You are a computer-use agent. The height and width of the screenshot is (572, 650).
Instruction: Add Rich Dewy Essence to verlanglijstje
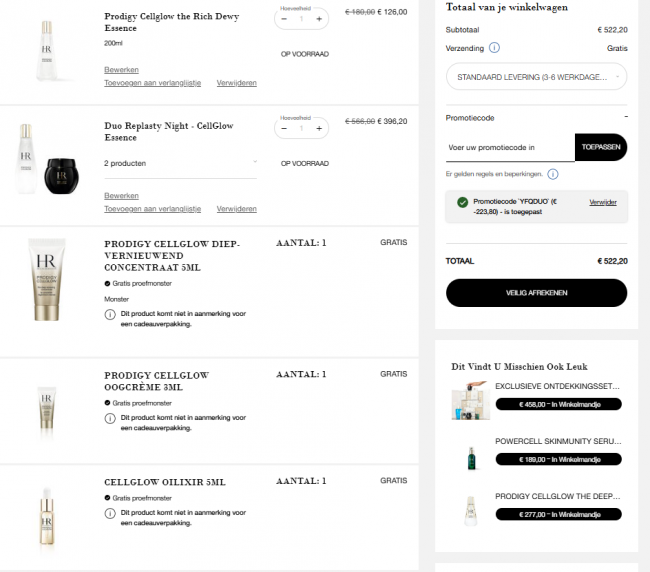click(153, 83)
